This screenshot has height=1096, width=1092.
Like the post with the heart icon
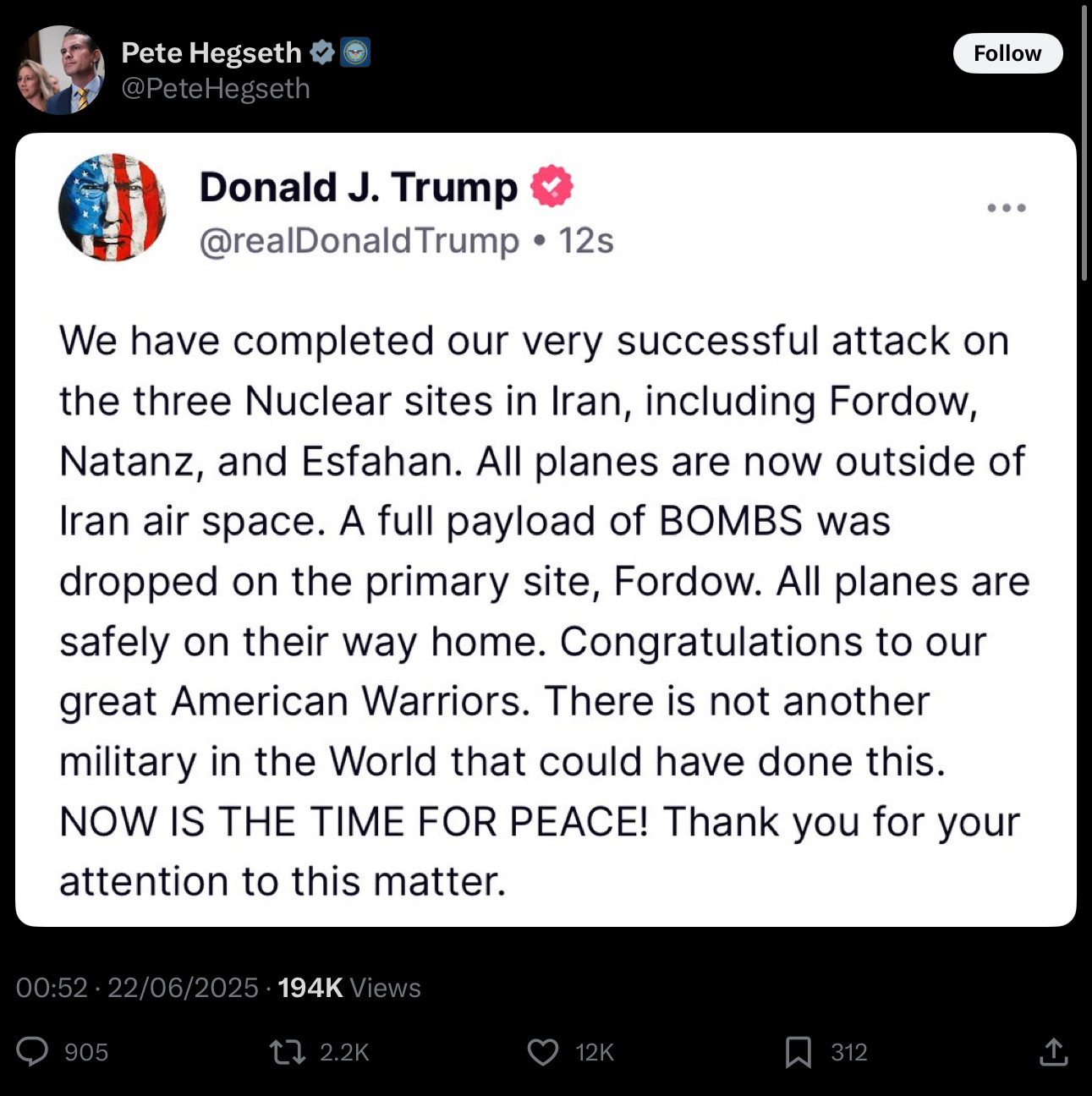pyautogui.click(x=543, y=1052)
